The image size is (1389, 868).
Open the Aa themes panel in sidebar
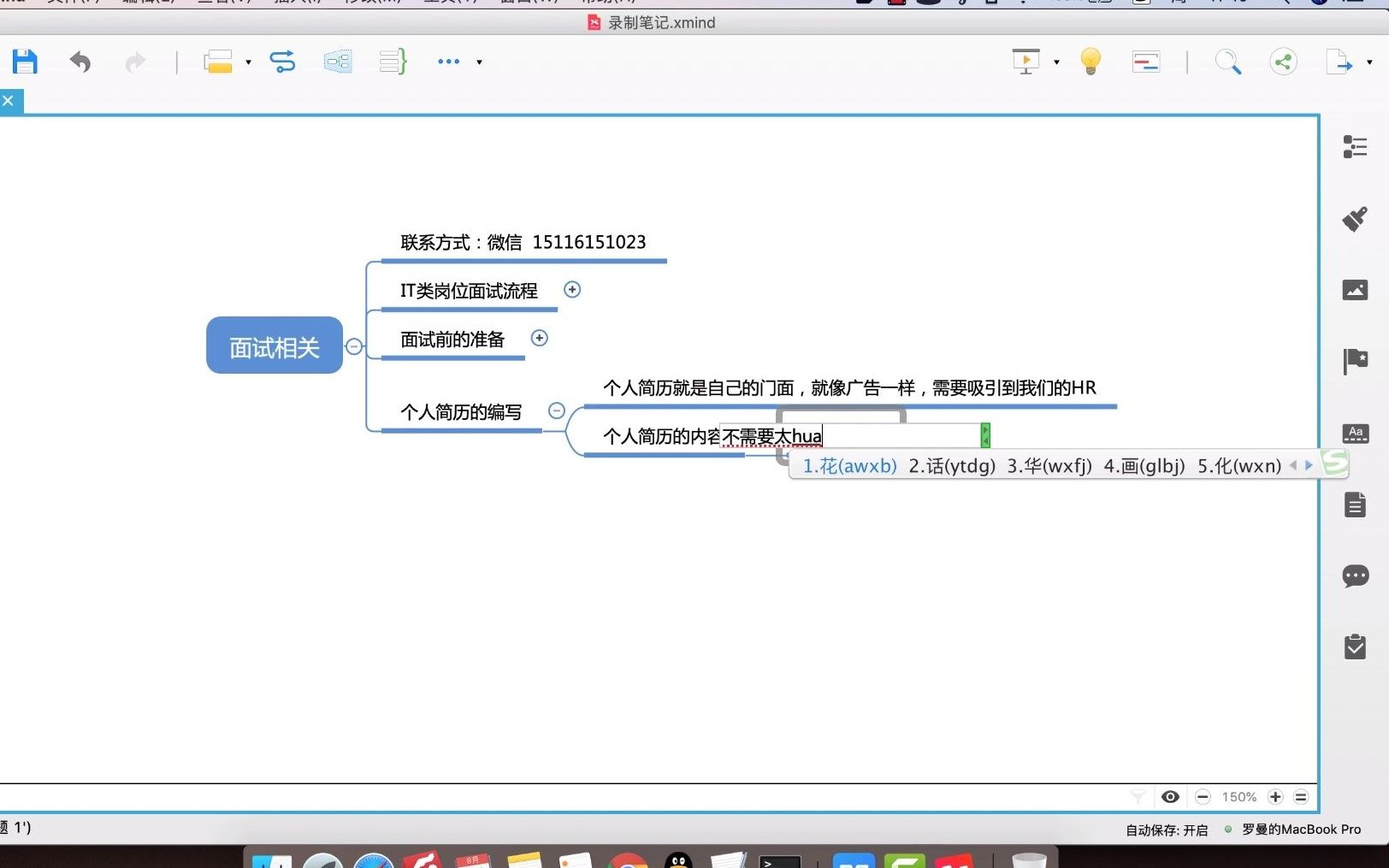pyautogui.click(x=1355, y=433)
